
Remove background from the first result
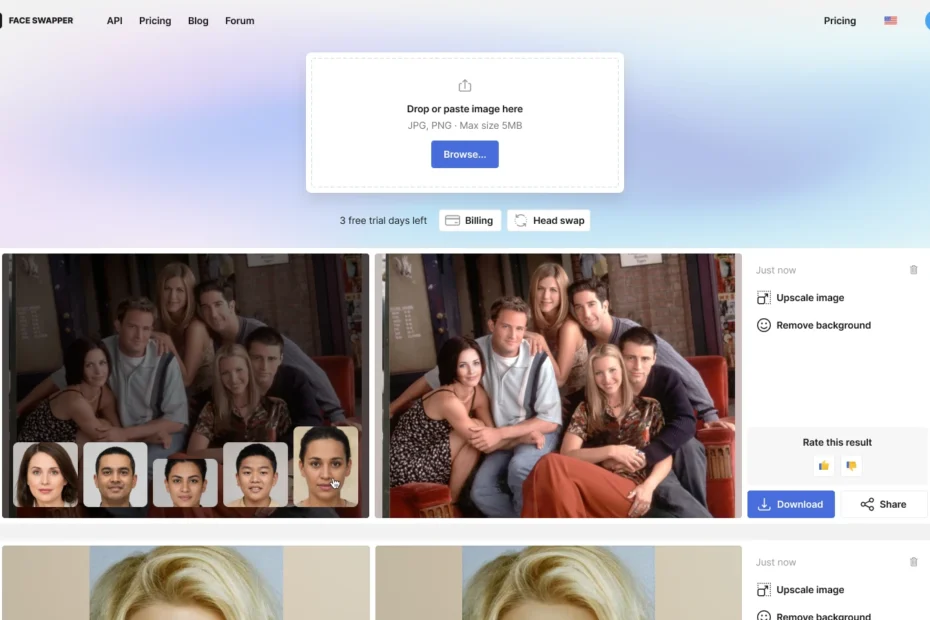pos(814,325)
